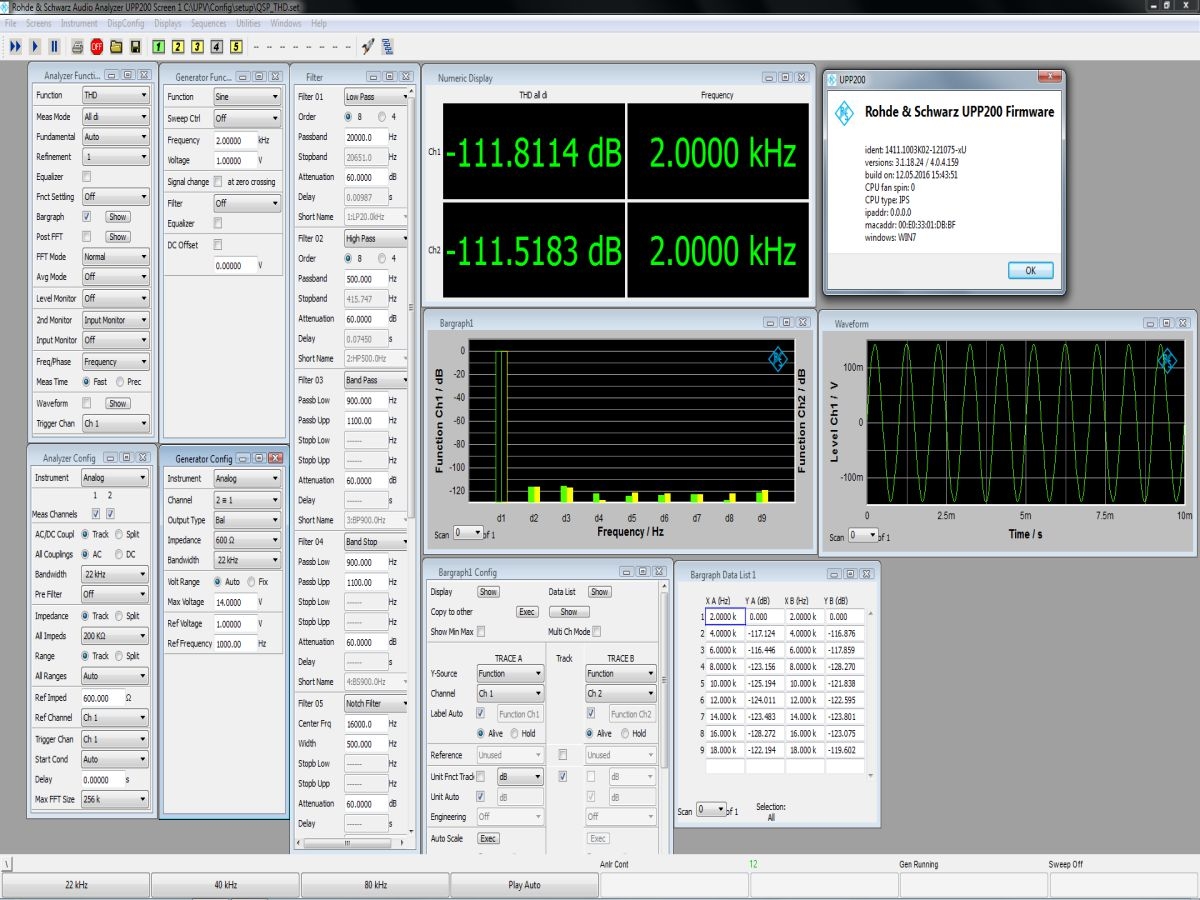Screen dimensions: 1200x900
Task: Save setup with floppy disk icon
Action: click(135, 46)
